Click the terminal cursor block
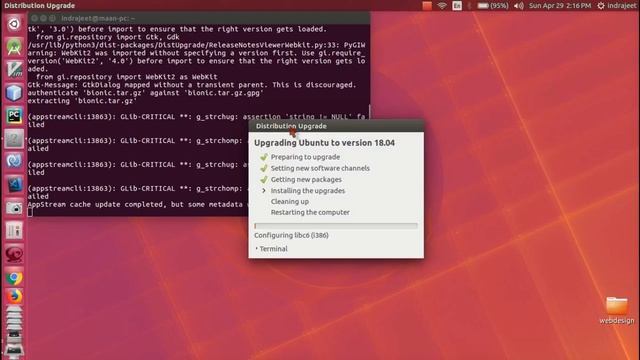The image size is (640, 360). (30, 212)
